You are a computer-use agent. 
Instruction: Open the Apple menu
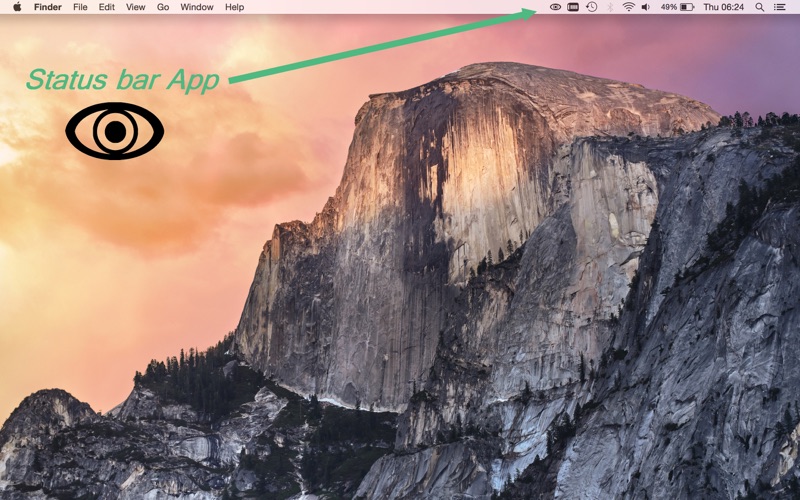pos(17,7)
